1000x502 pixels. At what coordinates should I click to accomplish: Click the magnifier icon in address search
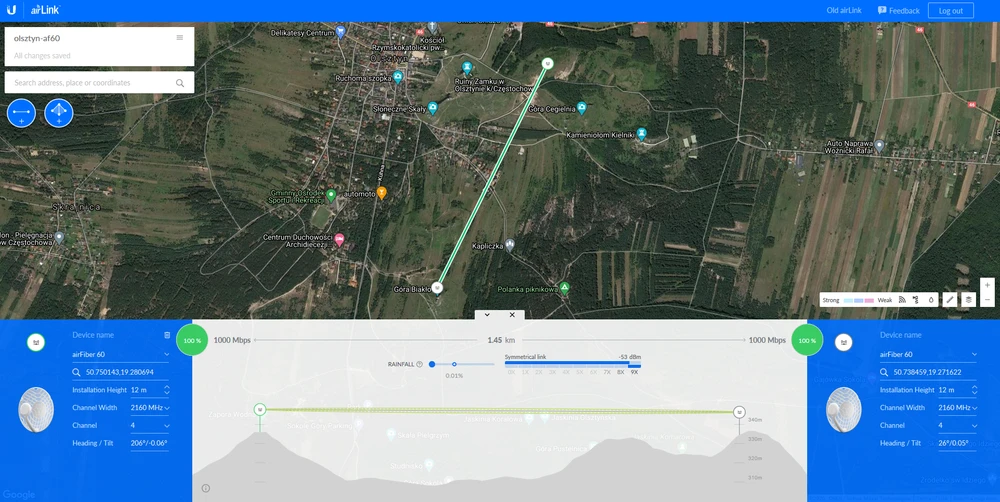pos(180,83)
